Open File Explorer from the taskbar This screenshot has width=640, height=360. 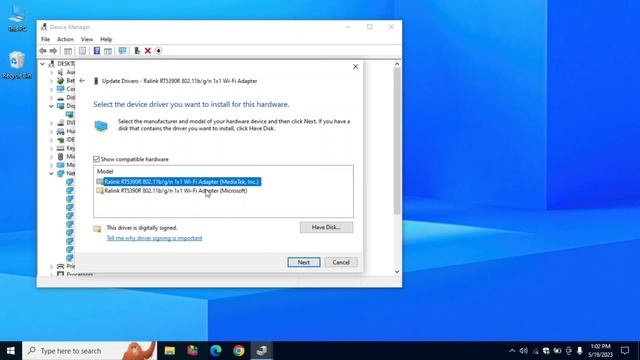click(x=170, y=351)
